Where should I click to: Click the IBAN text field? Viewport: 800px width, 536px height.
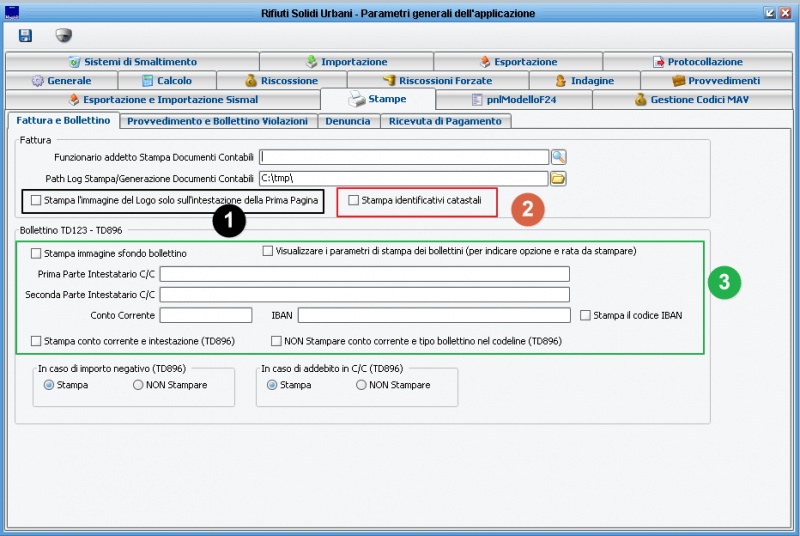pyautogui.click(x=435, y=316)
